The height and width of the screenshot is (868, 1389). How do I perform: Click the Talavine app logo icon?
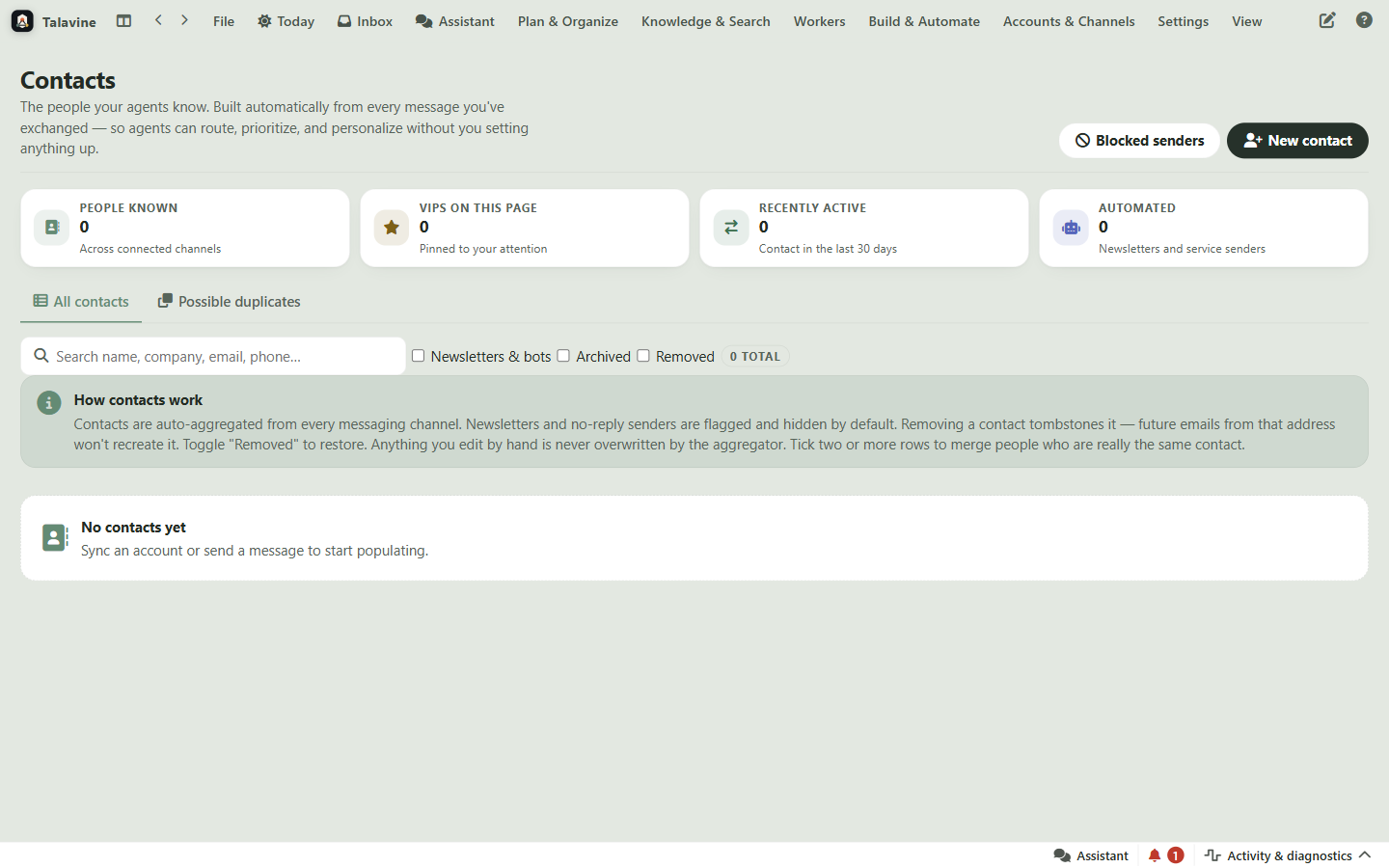click(22, 21)
